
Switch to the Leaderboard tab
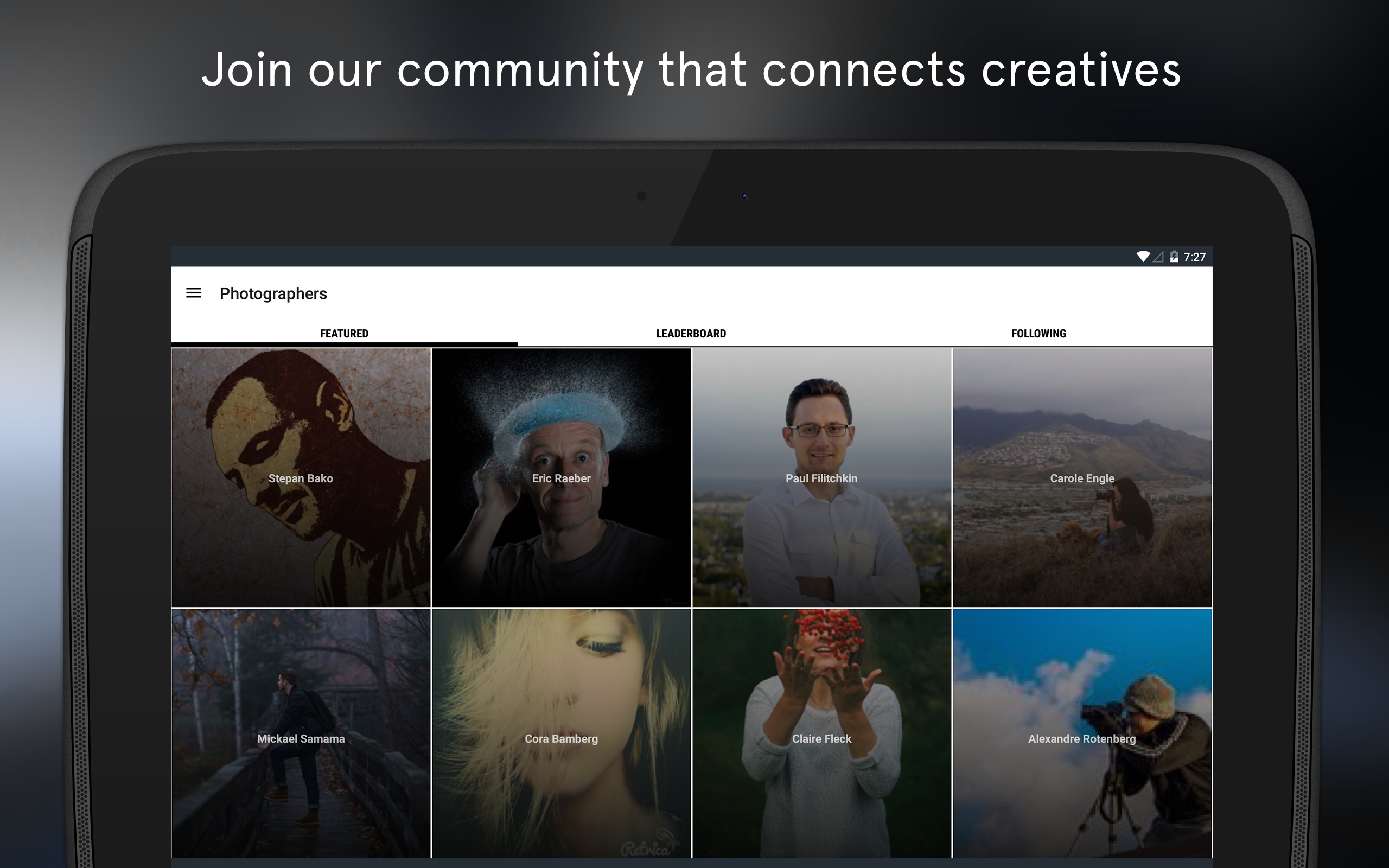click(x=691, y=334)
